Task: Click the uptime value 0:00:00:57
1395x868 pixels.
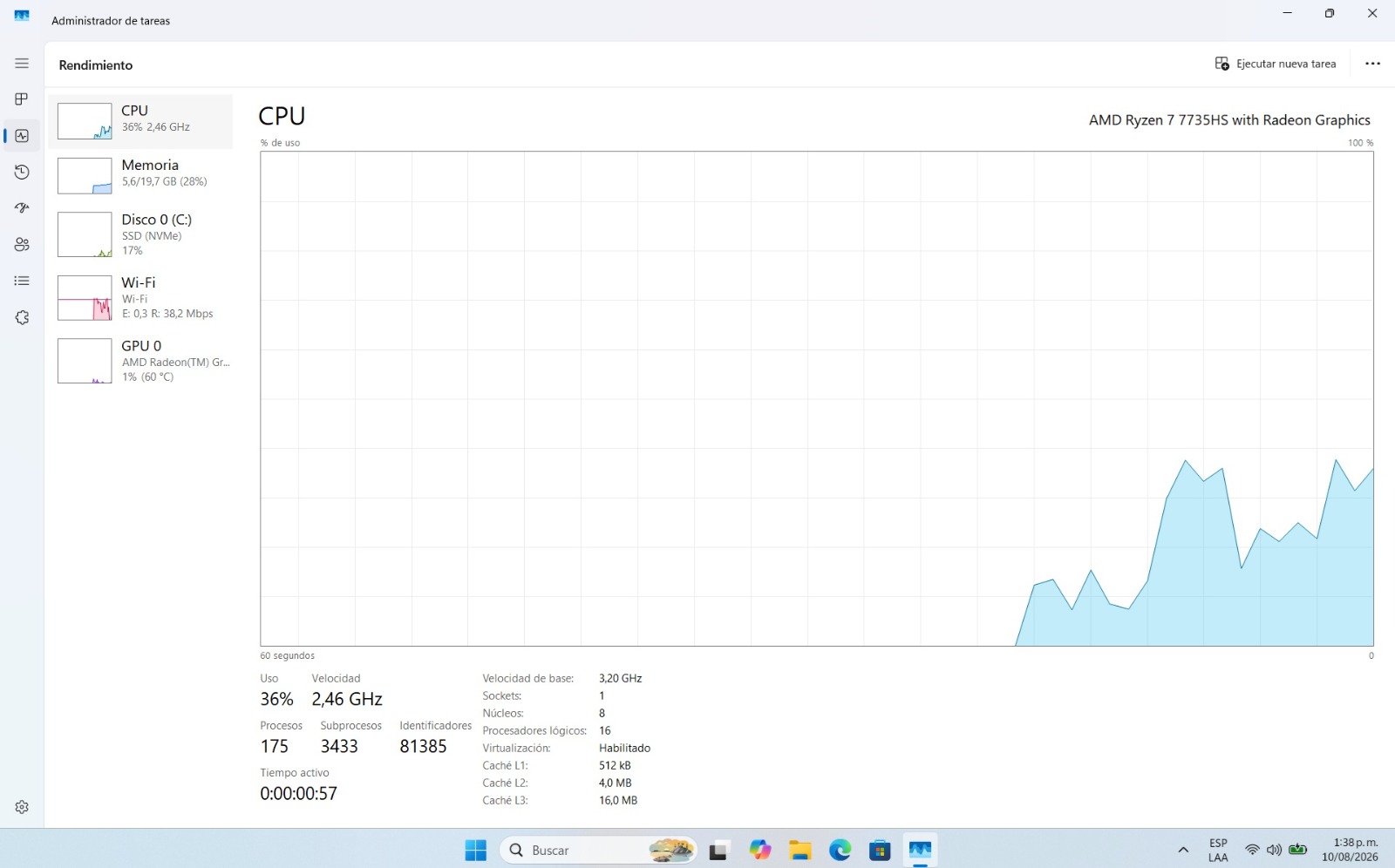Action: pyautogui.click(x=298, y=793)
